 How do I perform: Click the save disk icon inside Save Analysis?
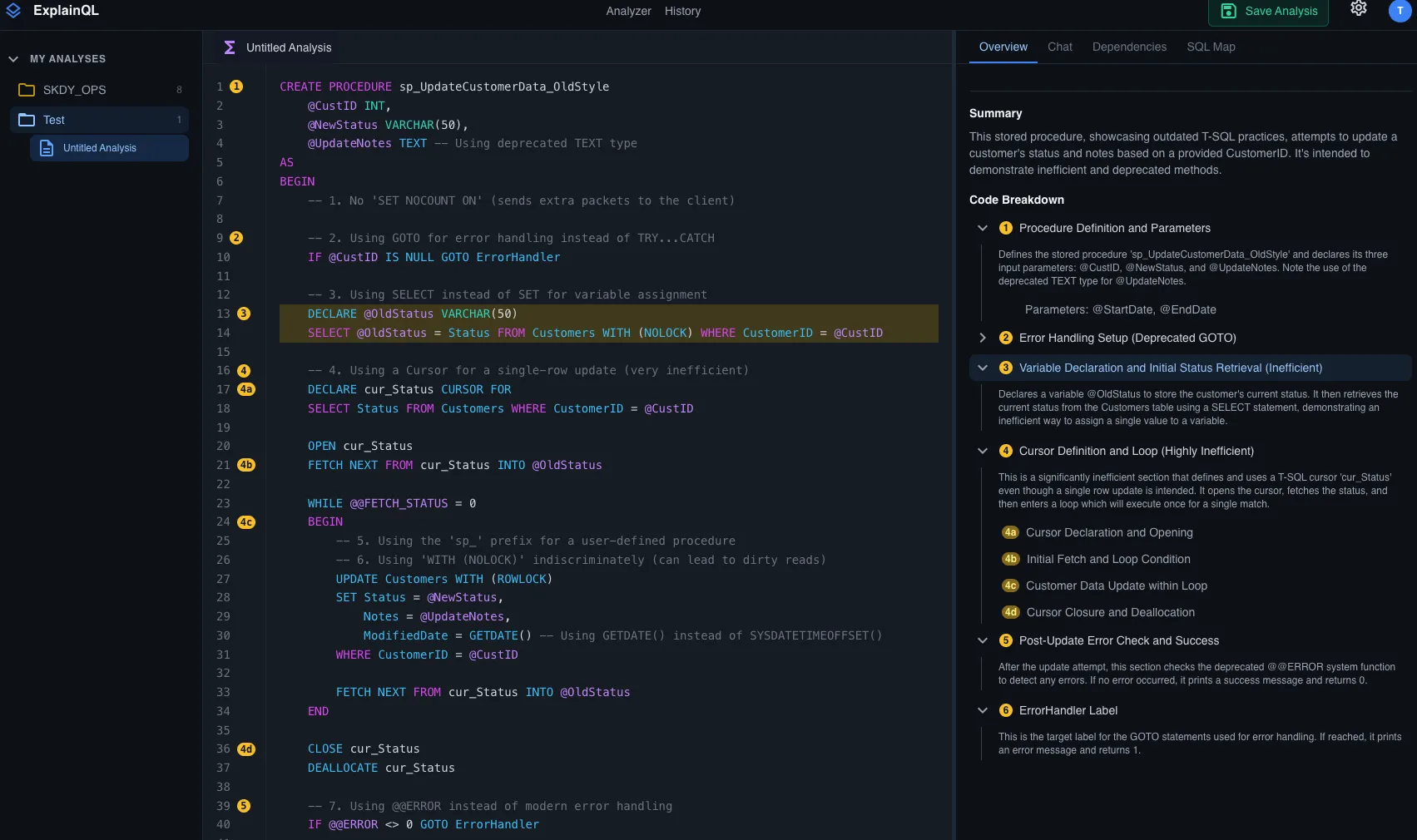pos(1227,10)
